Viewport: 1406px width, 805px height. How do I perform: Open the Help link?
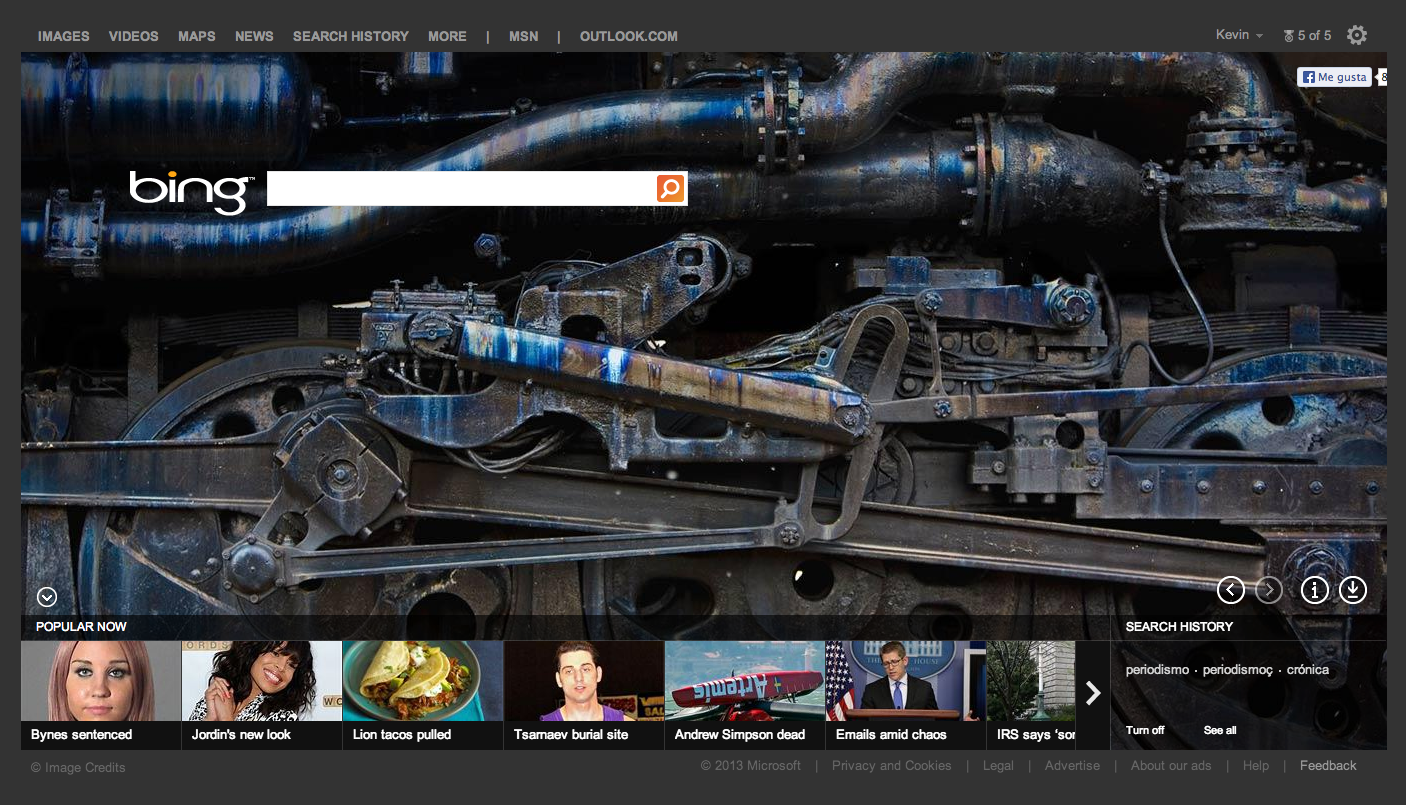[x=1256, y=766]
